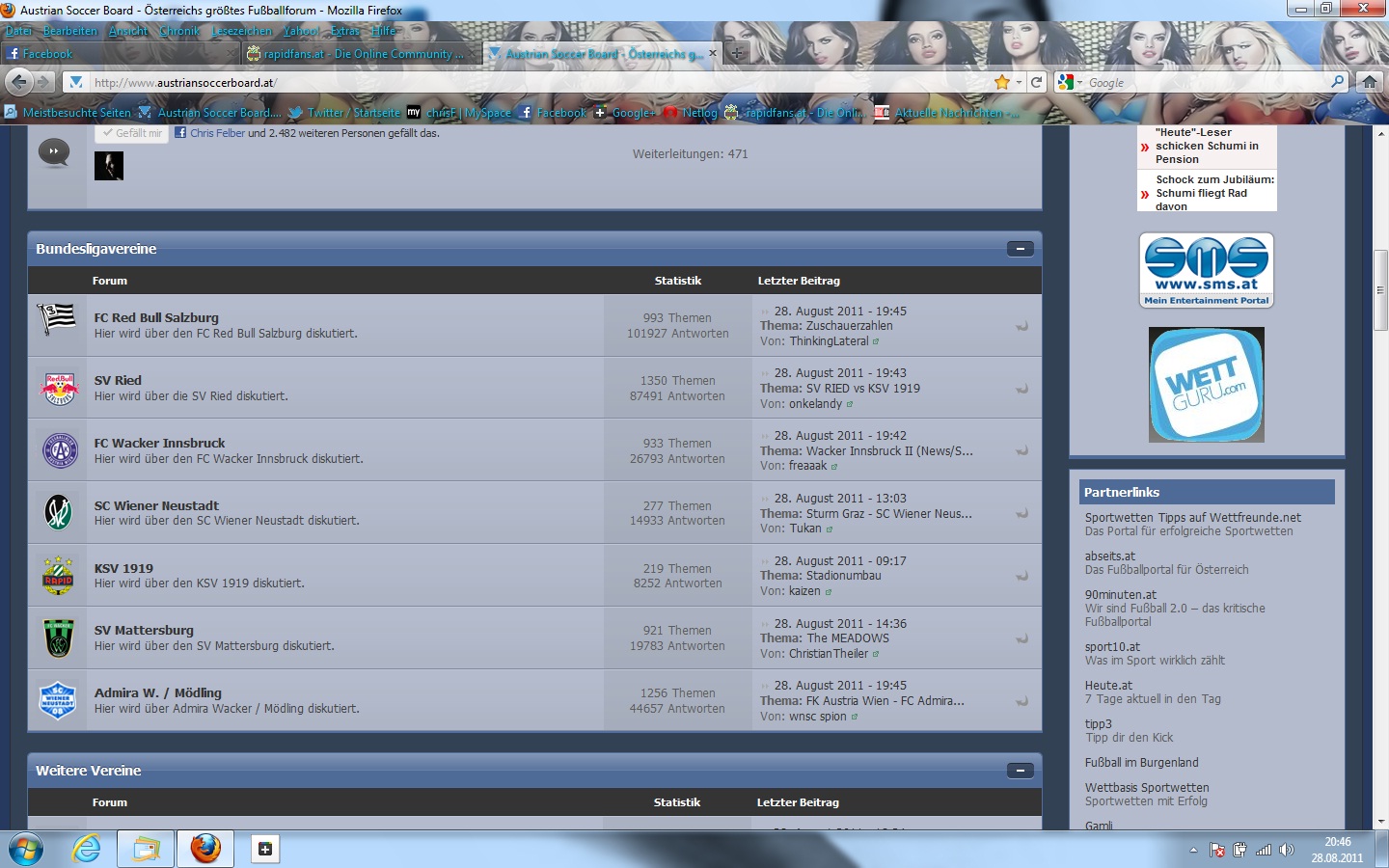Close the Austrian Soccer Board tab
The image size is (1389, 868).
tap(713, 53)
